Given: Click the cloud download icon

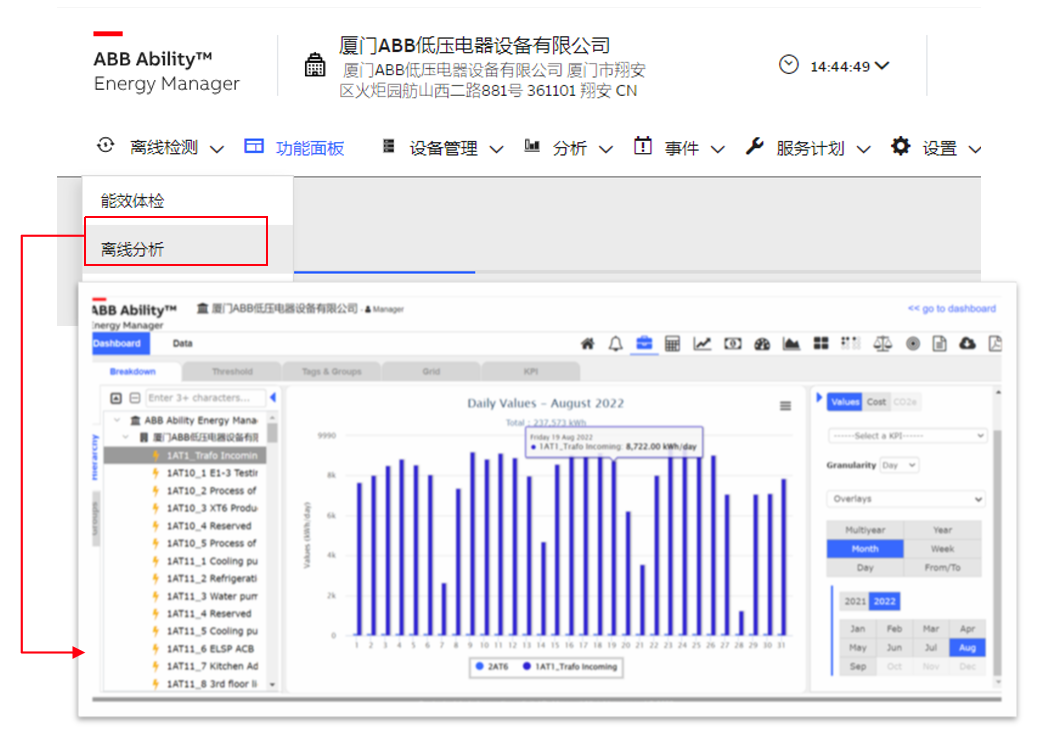Looking at the screenshot, I should (967, 344).
